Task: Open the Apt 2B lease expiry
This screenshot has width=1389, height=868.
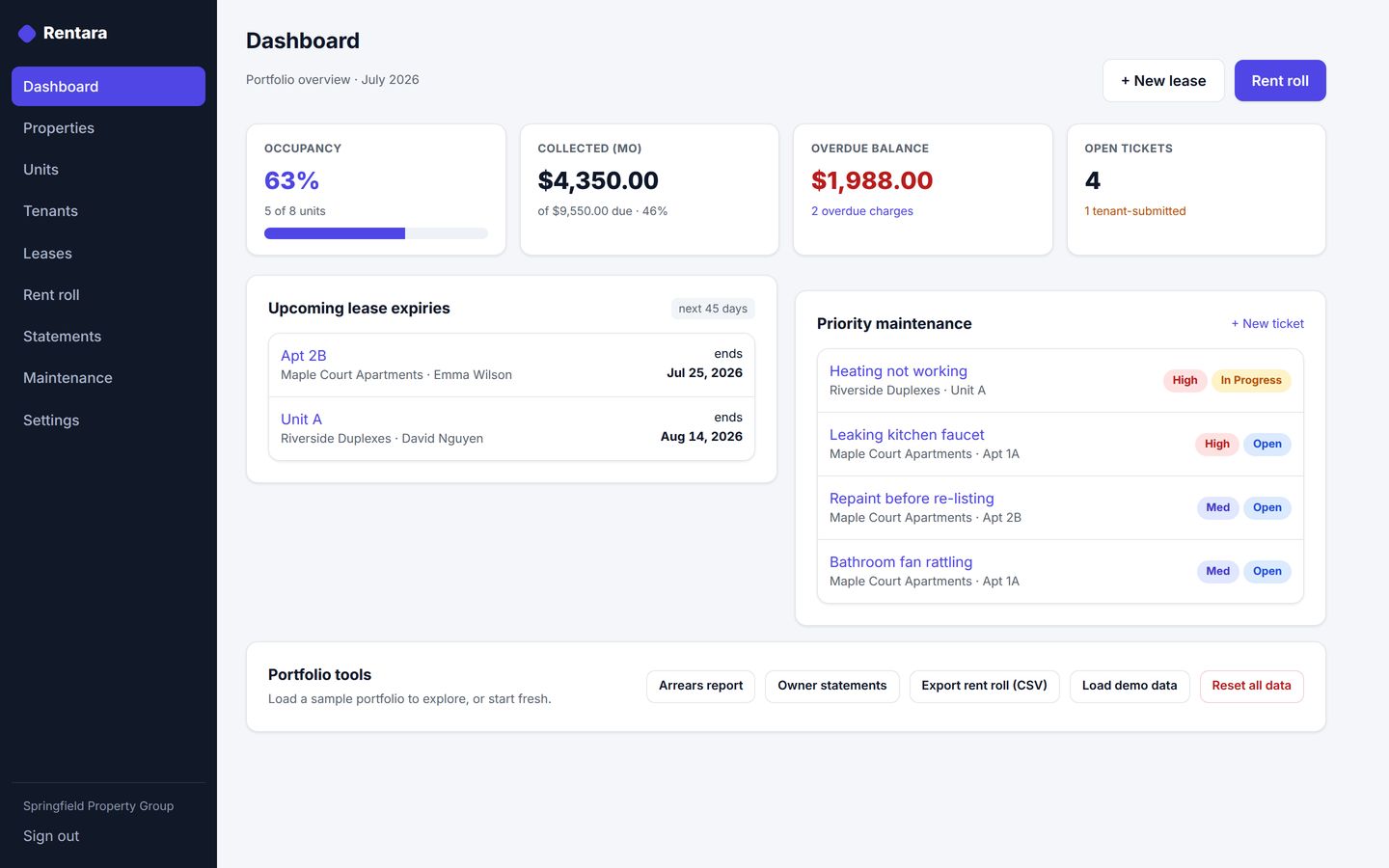Action: tap(303, 356)
